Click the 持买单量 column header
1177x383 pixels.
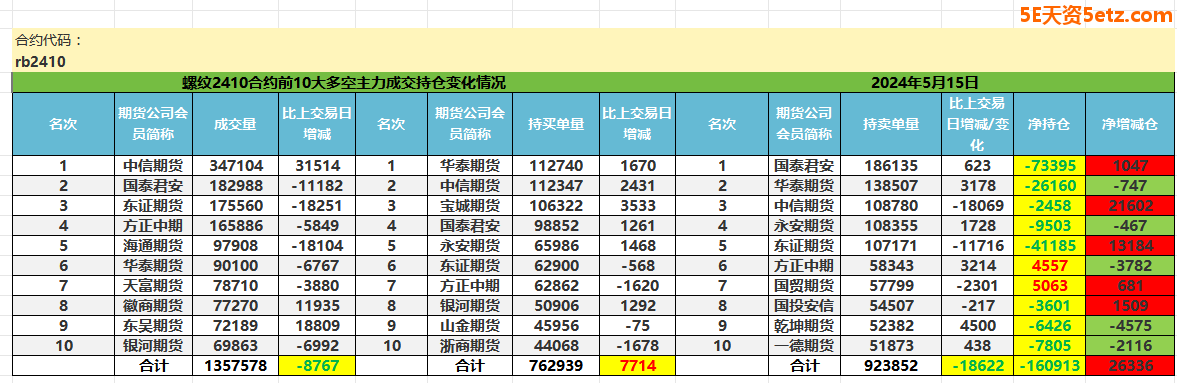point(556,125)
